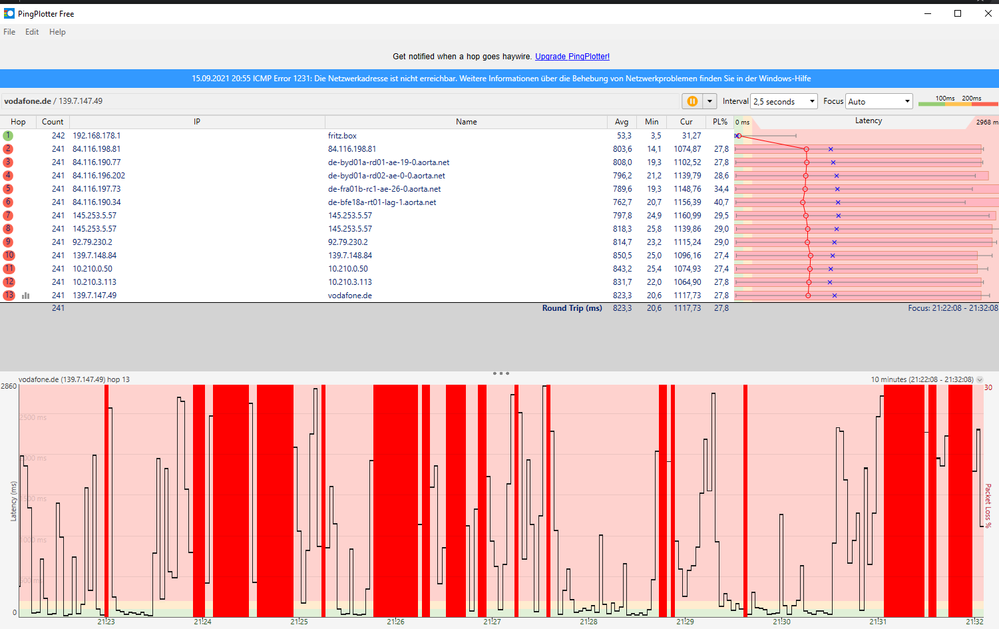999x629 pixels.
Task: Click the red hop 13 circle icon
Action: (x=8, y=295)
